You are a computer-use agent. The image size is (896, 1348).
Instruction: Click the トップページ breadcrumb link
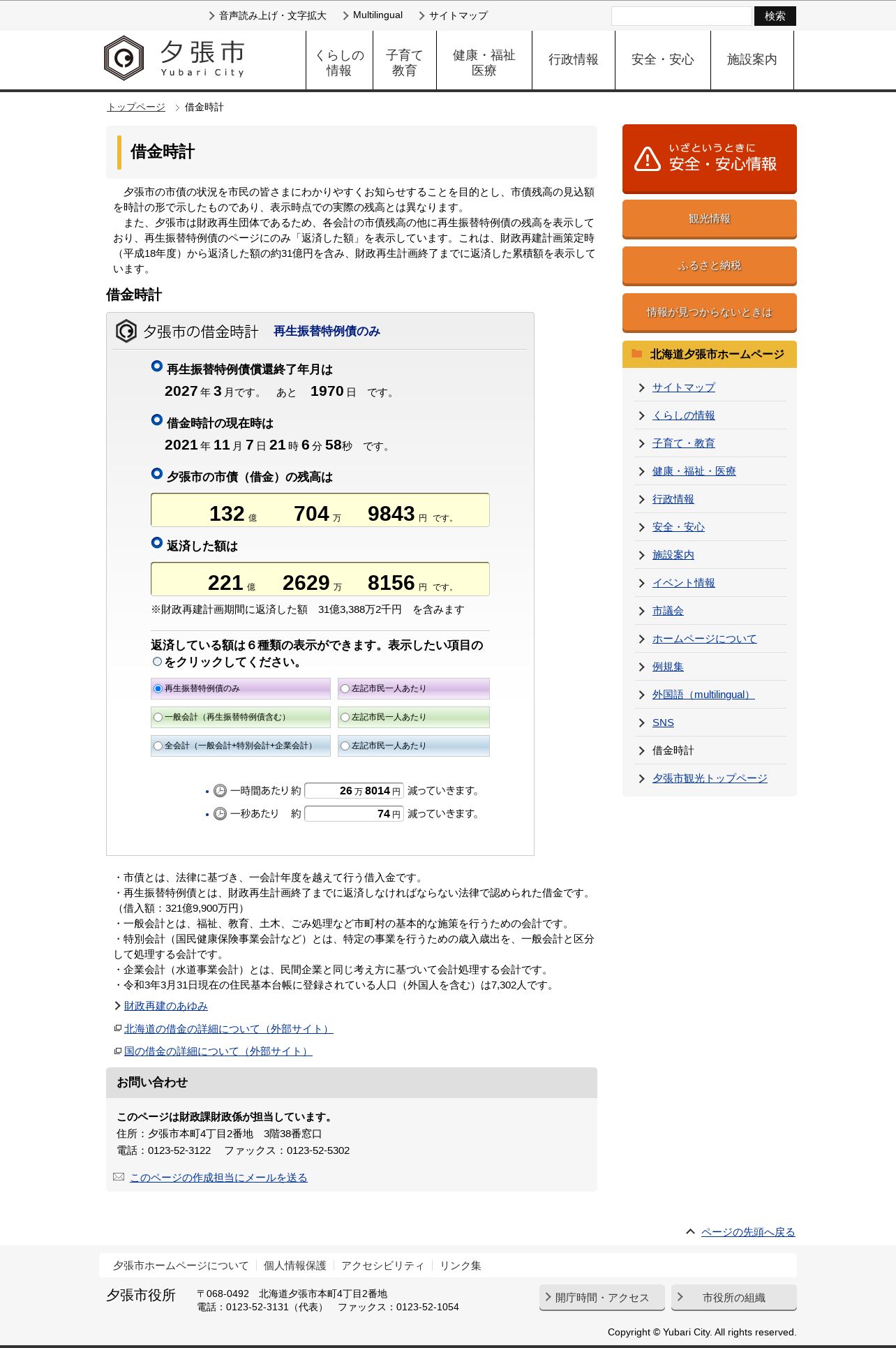(x=136, y=107)
